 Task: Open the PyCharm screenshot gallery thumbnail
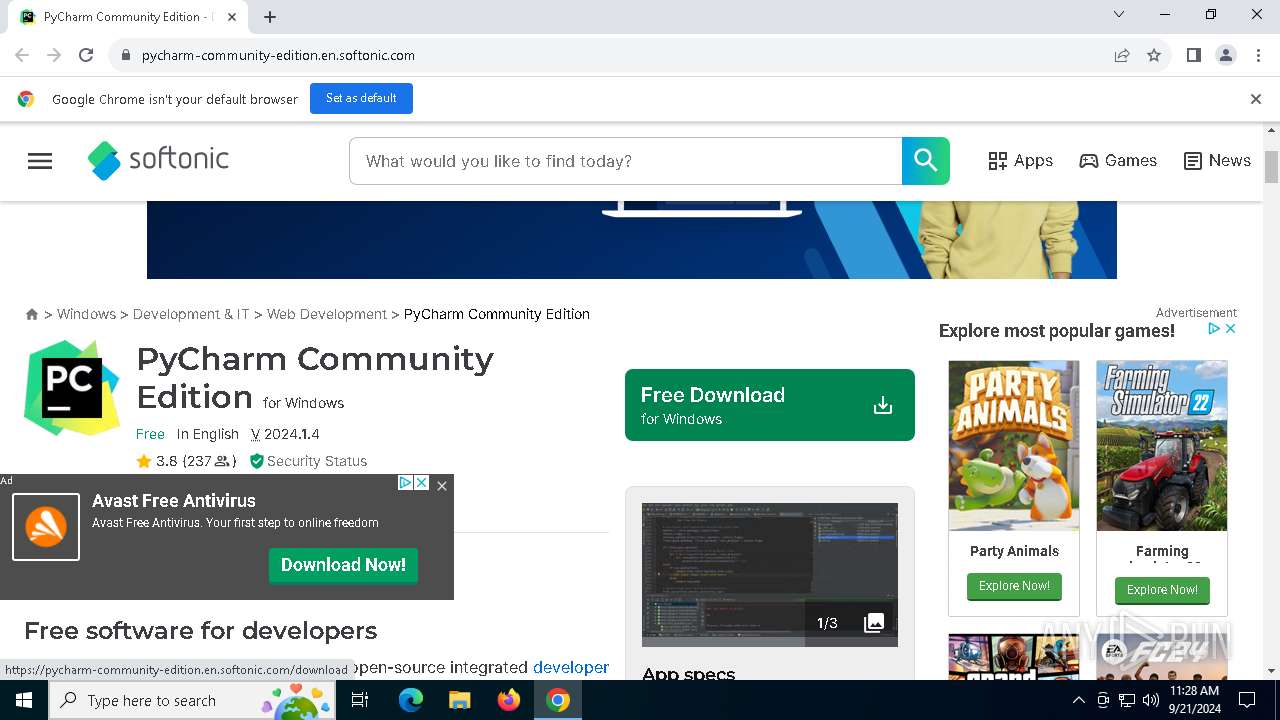[770, 575]
